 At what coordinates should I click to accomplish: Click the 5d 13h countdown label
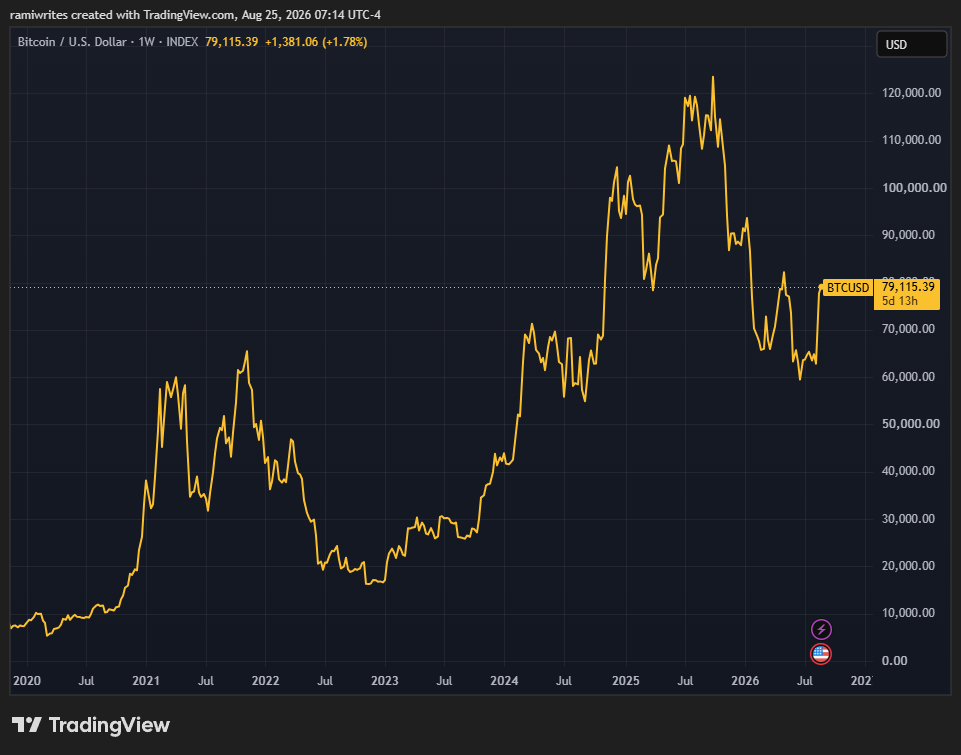pyautogui.click(x=900, y=301)
